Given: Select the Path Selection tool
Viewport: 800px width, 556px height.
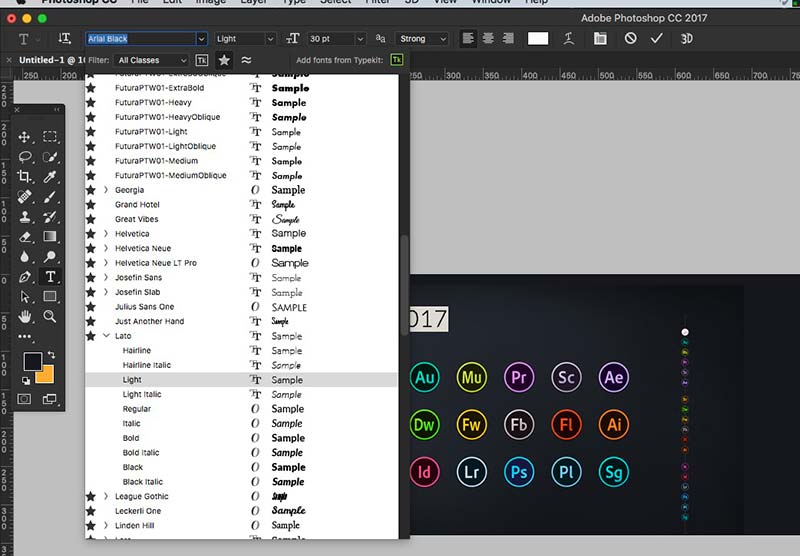Looking at the screenshot, I should [24, 296].
